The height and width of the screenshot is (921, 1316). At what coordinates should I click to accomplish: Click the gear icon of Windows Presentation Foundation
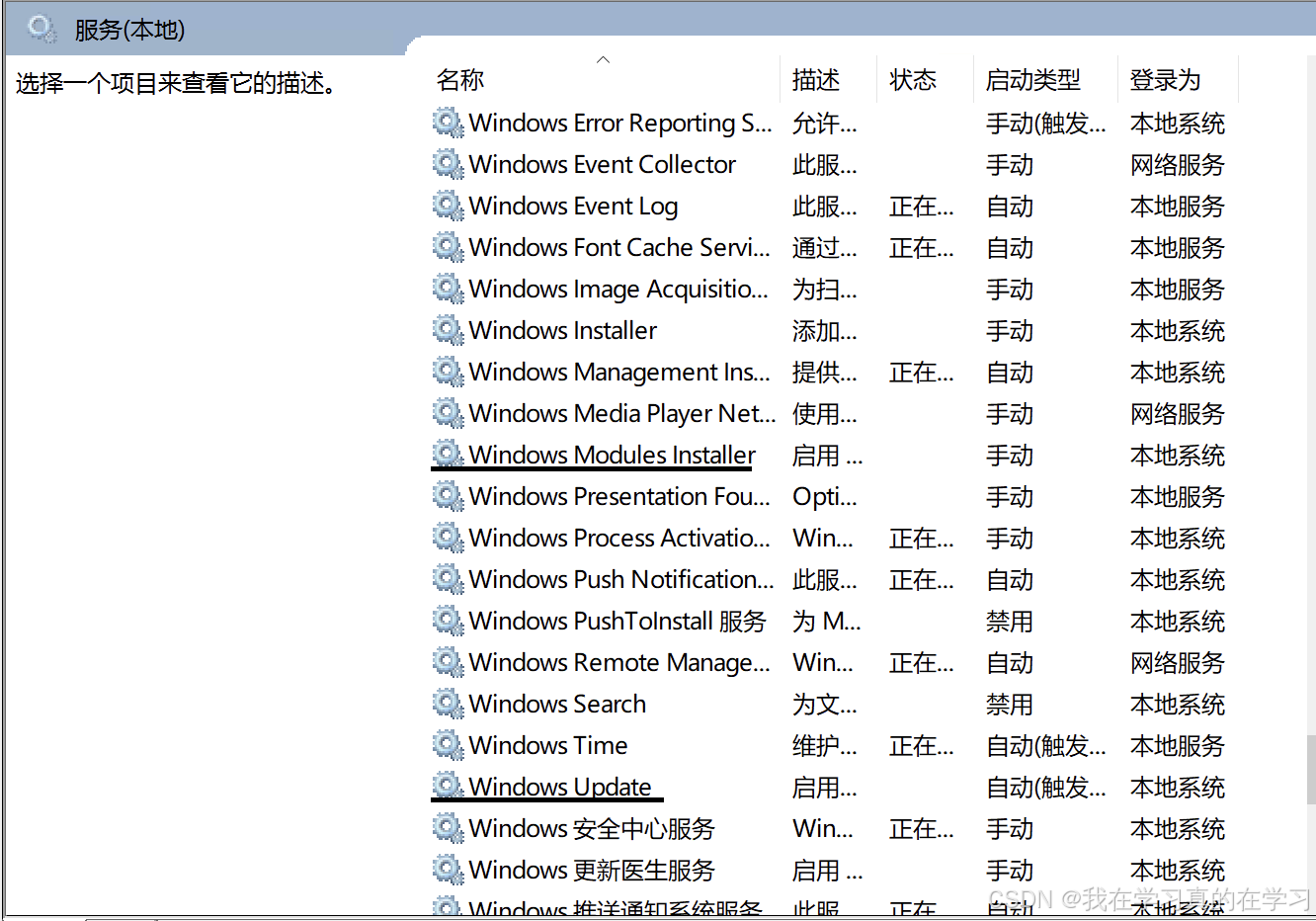[x=448, y=496]
